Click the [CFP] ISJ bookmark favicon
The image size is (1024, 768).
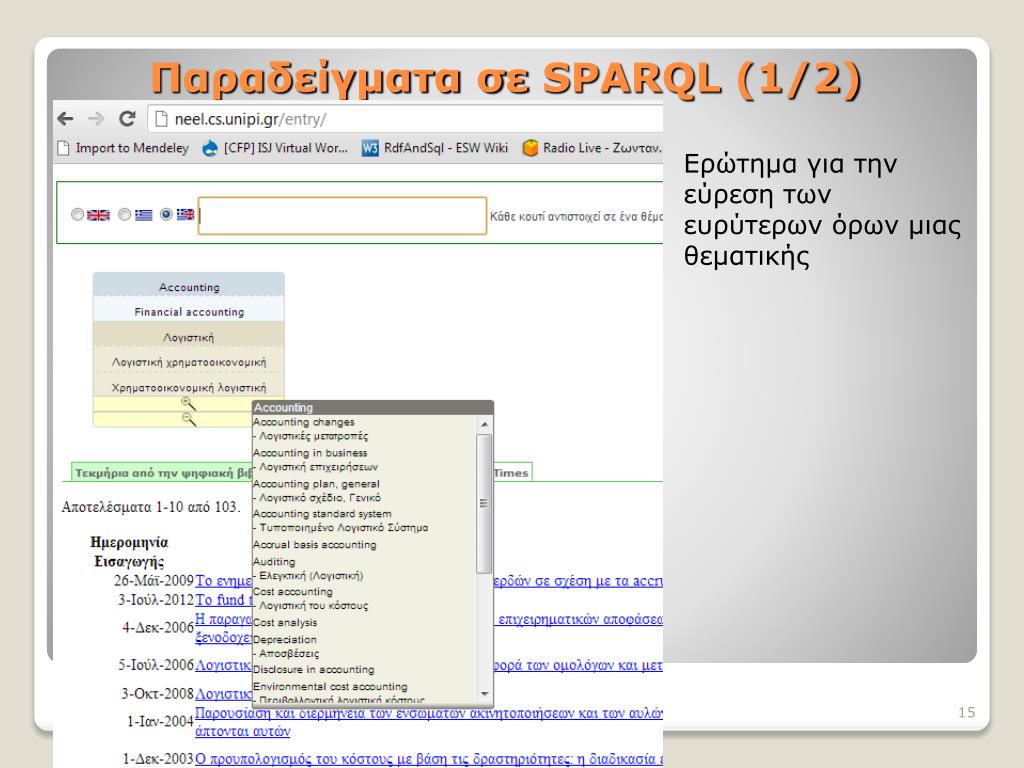click(210, 148)
